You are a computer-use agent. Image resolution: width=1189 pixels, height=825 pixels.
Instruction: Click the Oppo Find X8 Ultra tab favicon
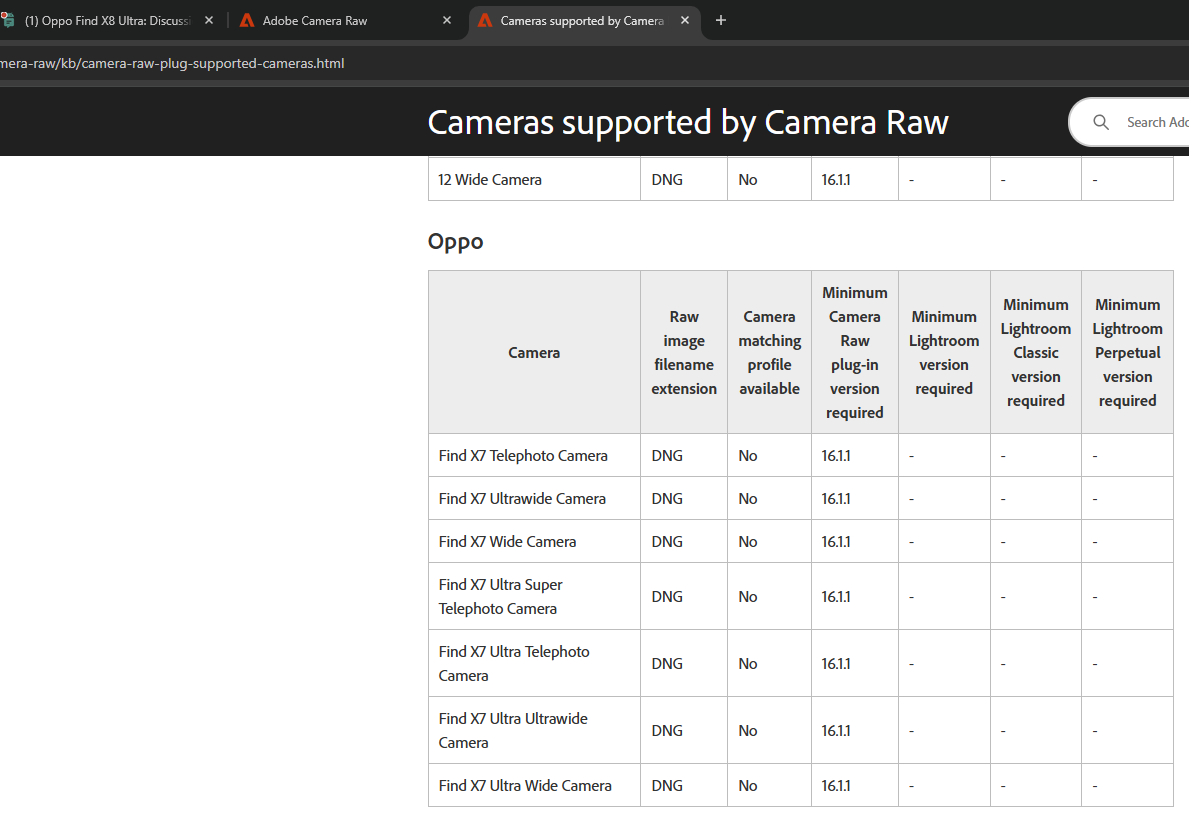[x=8, y=20]
